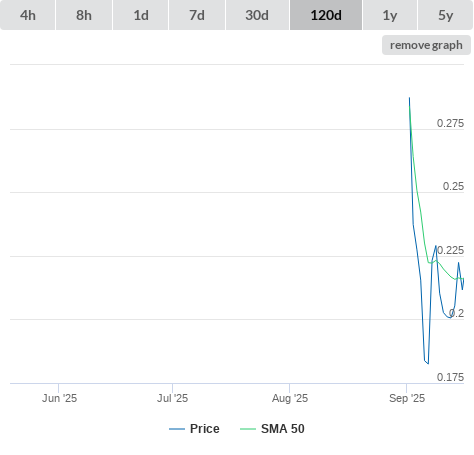
Task: Select the 8h time range tab
Action: tap(84, 15)
